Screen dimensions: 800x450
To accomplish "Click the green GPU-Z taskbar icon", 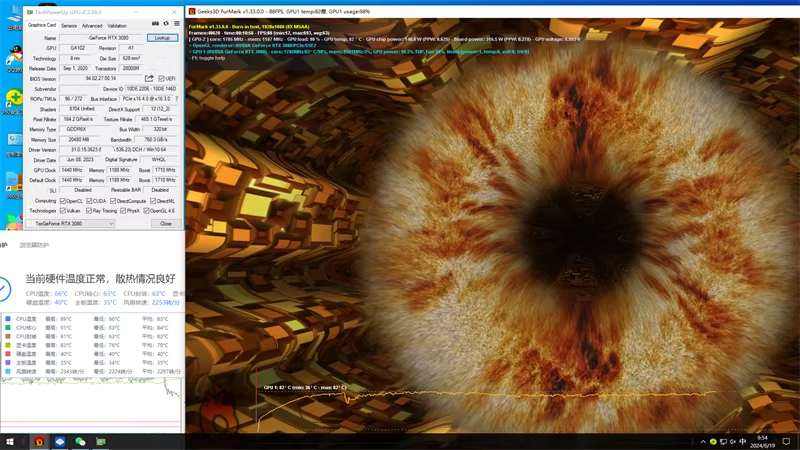I will coord(101,441).
